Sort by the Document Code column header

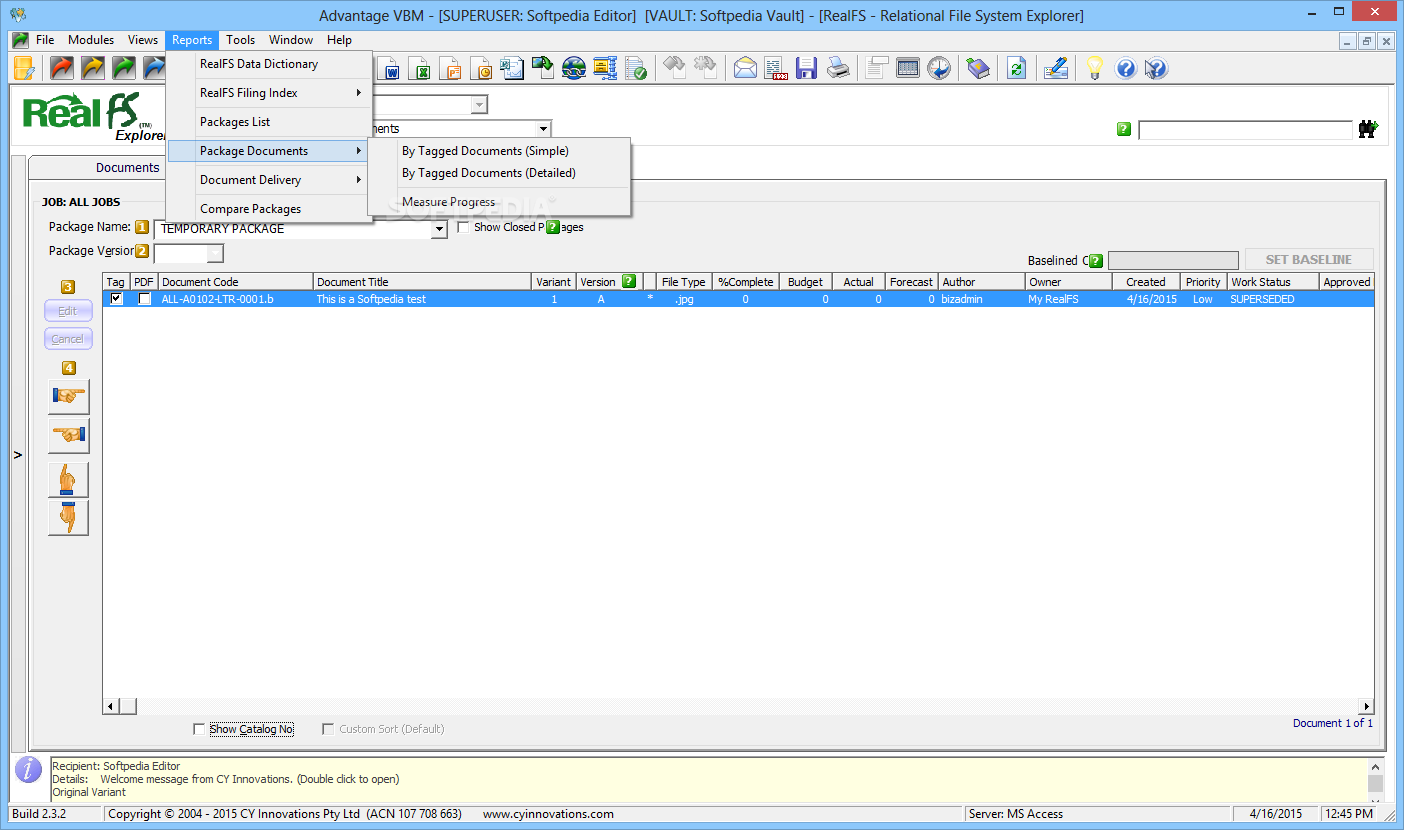click(235, 282)
